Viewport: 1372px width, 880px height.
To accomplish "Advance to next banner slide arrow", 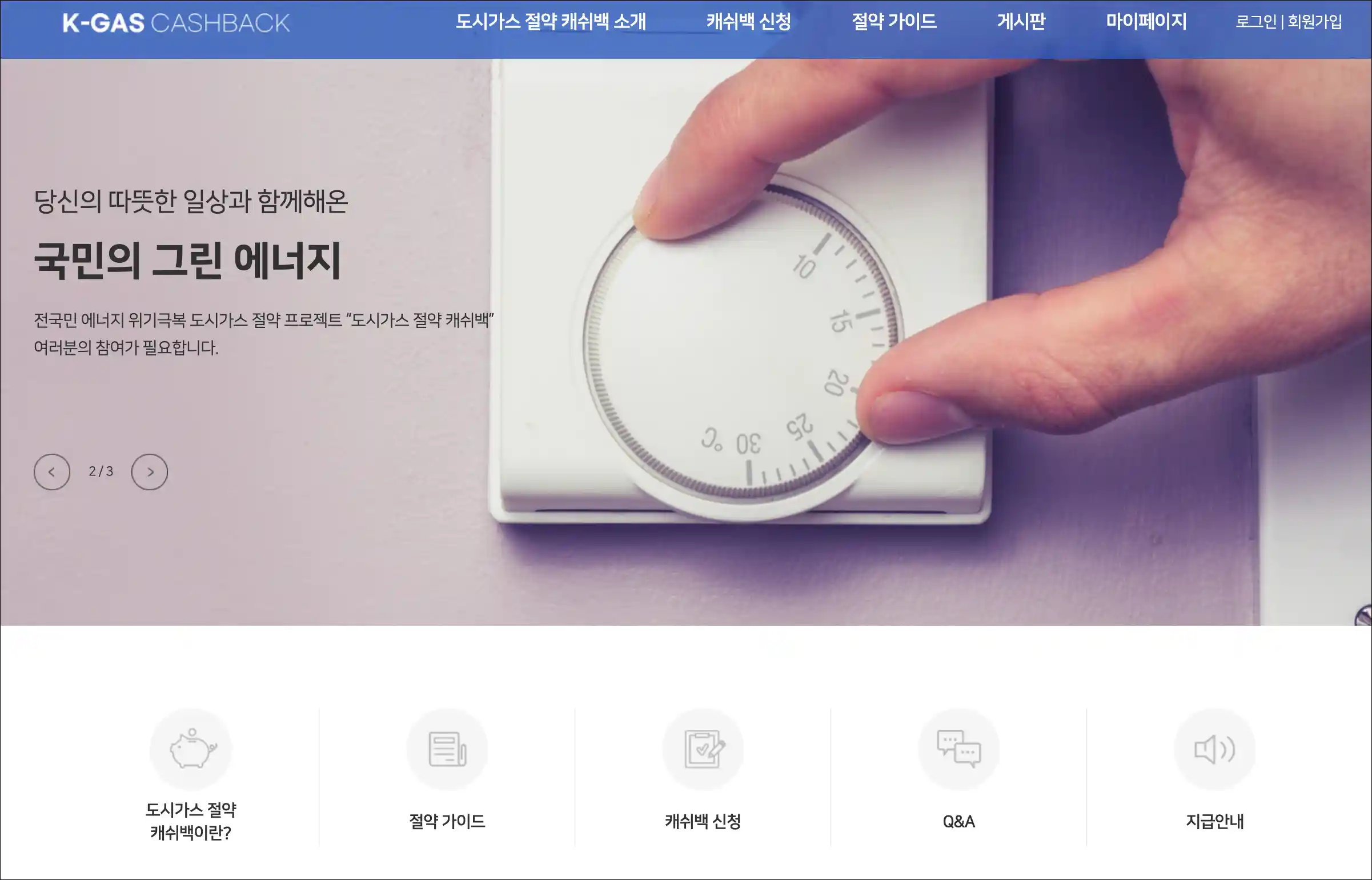I will tap(150, 472).
